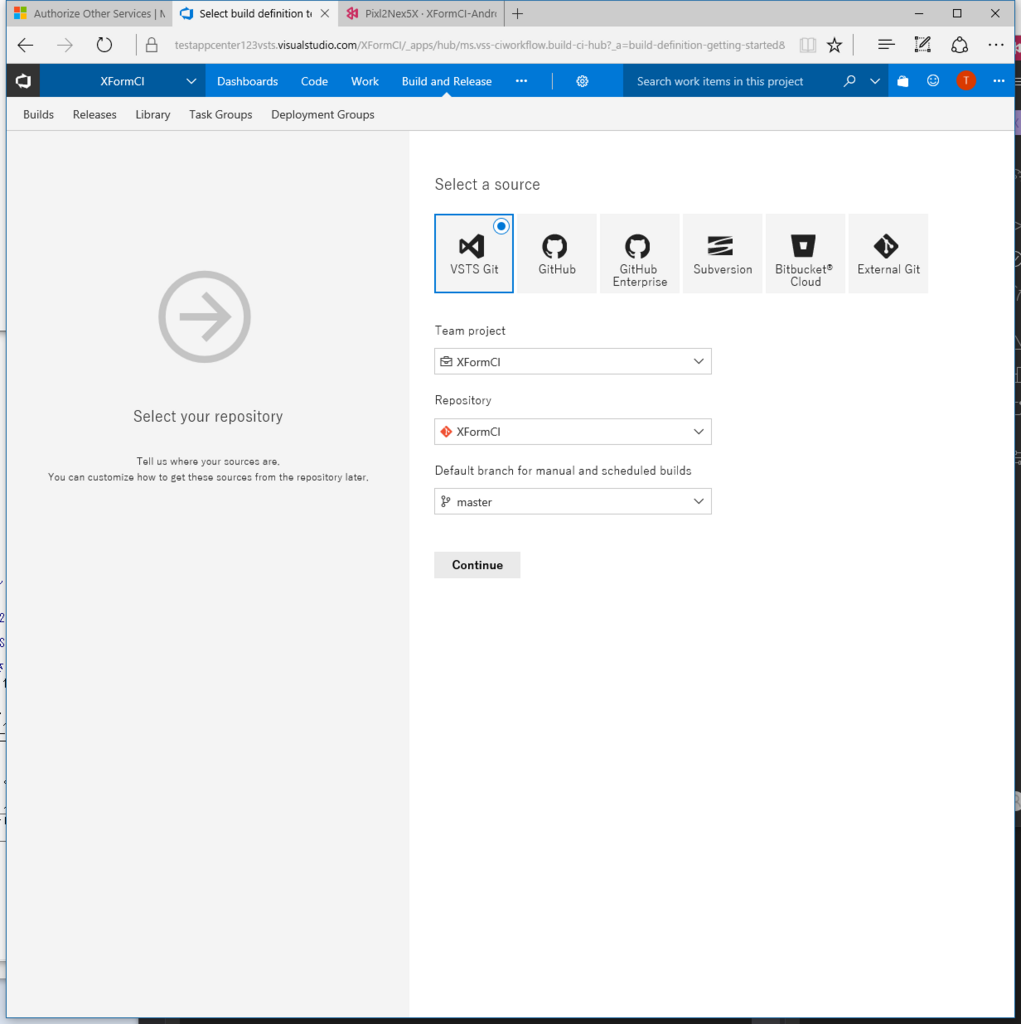The width and height of the screenshot is (1021, 1024).
Task: Click the site lock icon
Action: [x=152, y=45]
